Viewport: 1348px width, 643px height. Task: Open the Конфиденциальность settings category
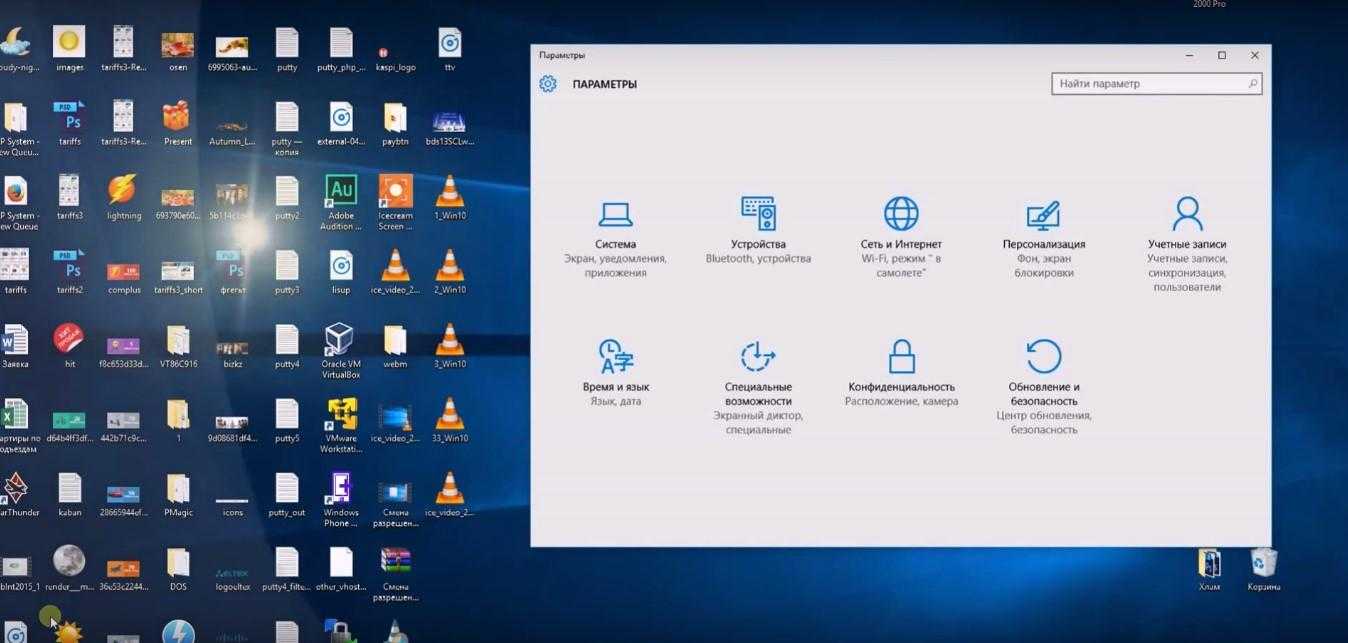901,373
